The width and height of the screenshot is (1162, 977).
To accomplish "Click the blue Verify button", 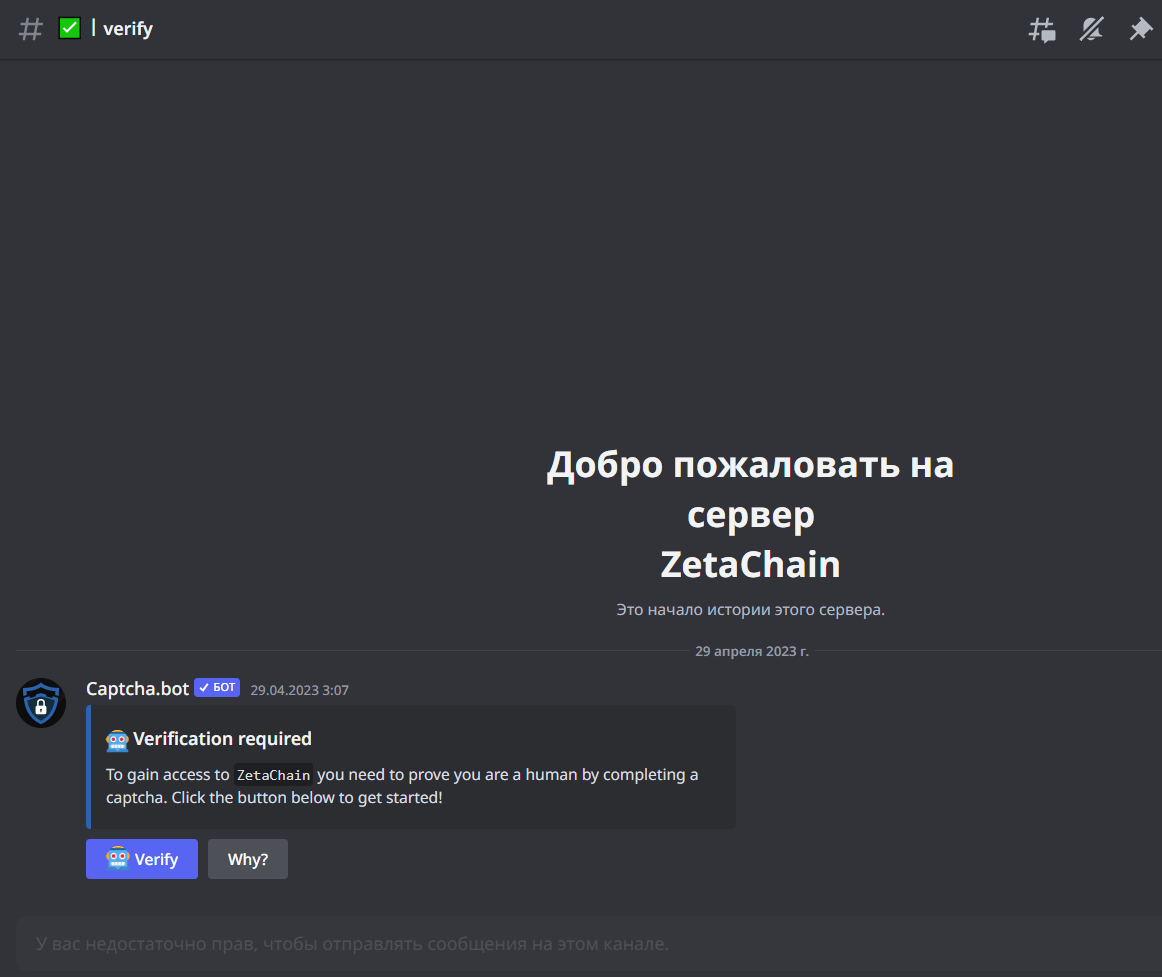I will [x=142, y=859].
